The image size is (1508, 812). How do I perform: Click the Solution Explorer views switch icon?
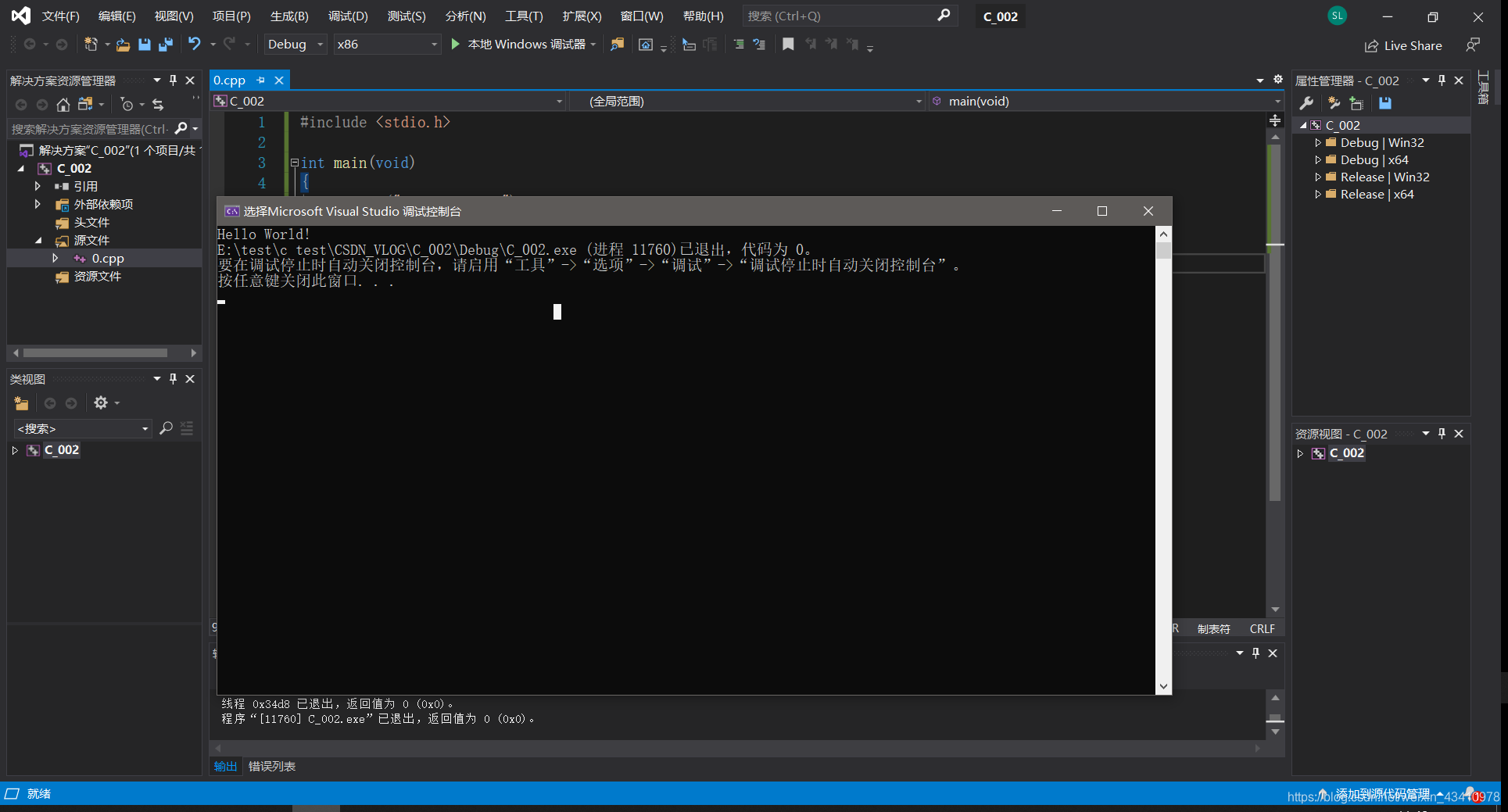[85, 104]
